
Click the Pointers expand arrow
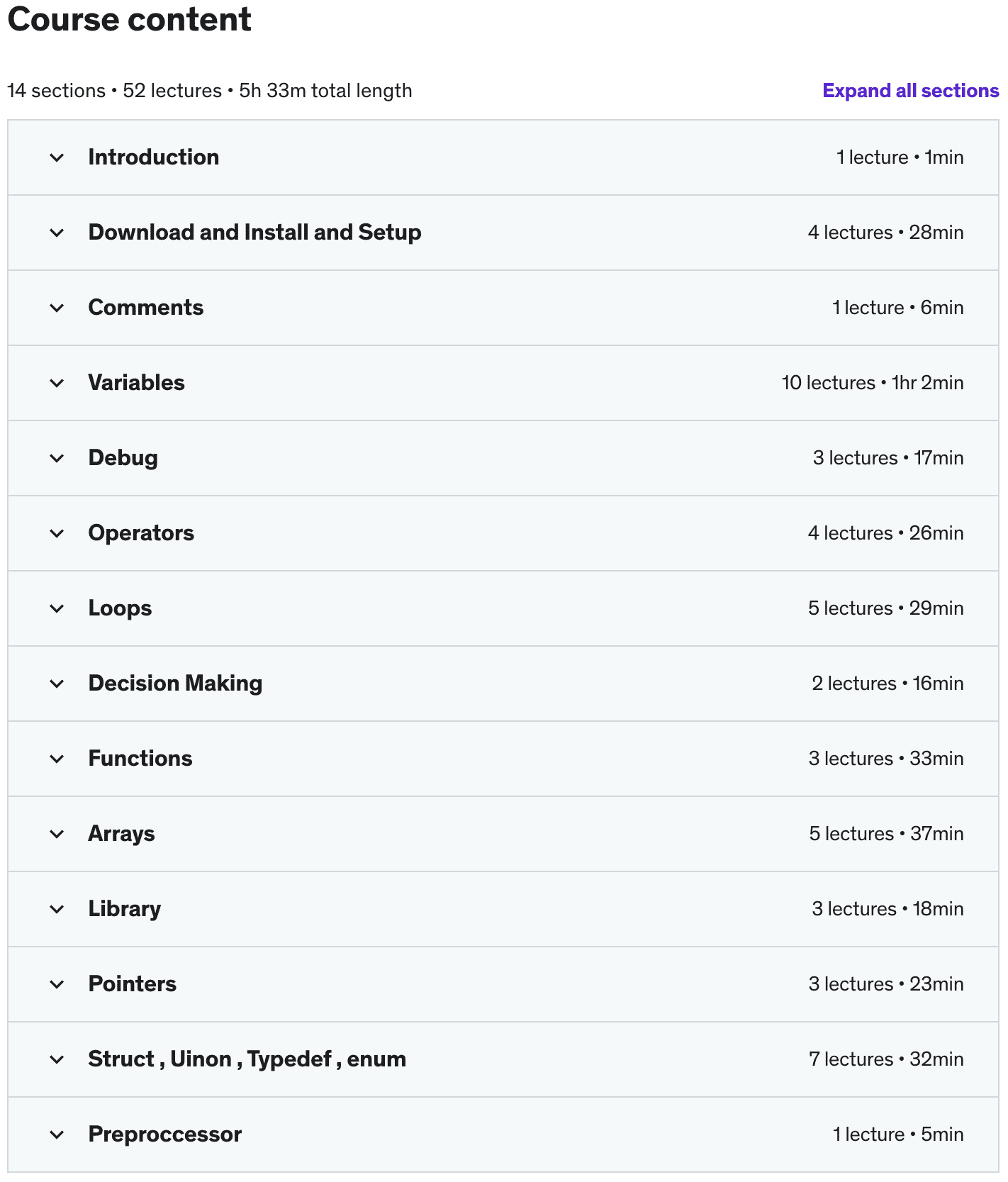[57, 984]
